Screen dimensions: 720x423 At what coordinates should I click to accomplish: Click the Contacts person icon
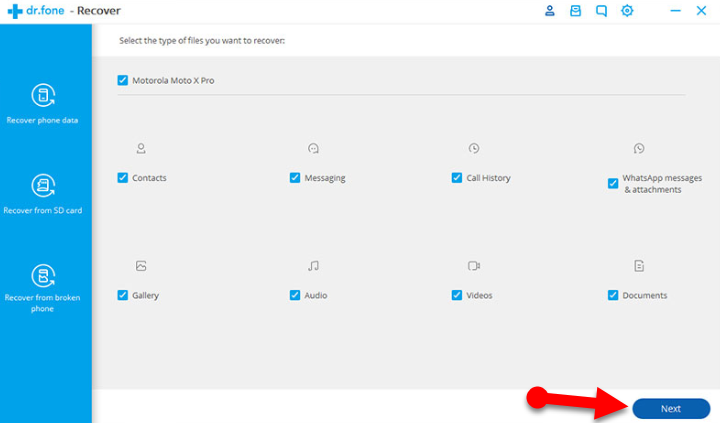(x=141, y=149)
